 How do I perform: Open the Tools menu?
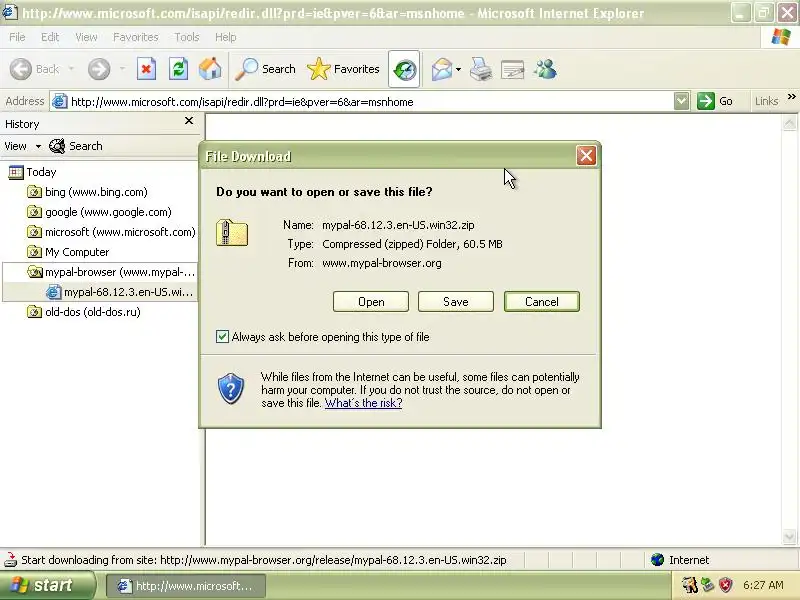click(x=187, y=37)
